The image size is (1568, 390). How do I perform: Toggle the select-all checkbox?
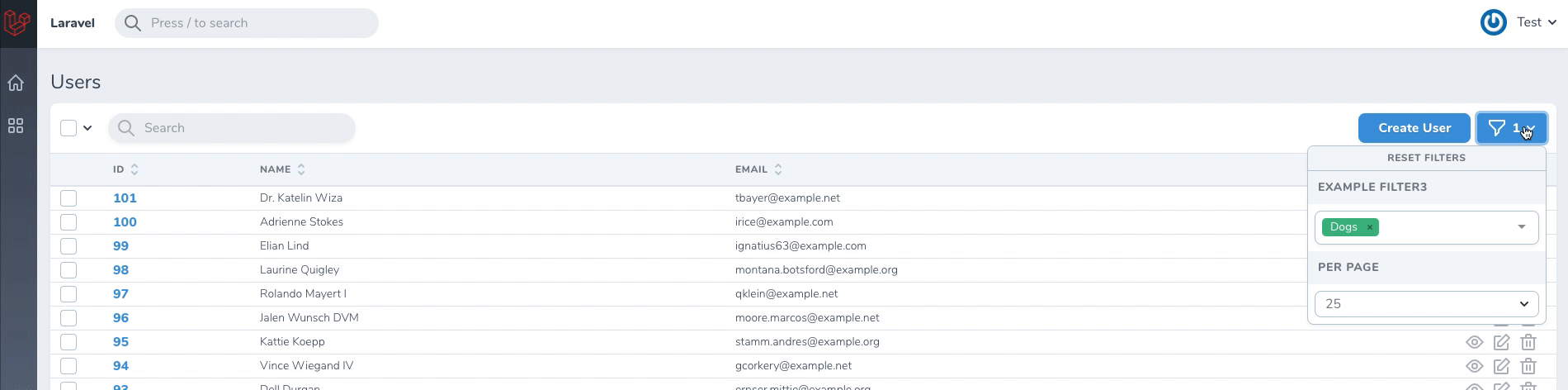pos(68,128)
